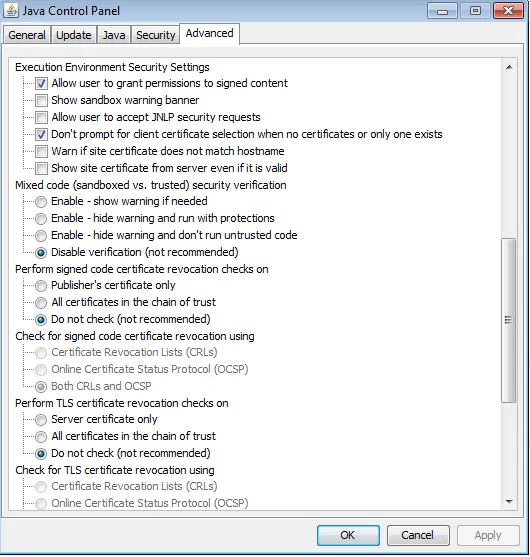Click the Java coffee cup title icon
The width and height of the screenshot is (530, 557).
(x=11, y=11)
